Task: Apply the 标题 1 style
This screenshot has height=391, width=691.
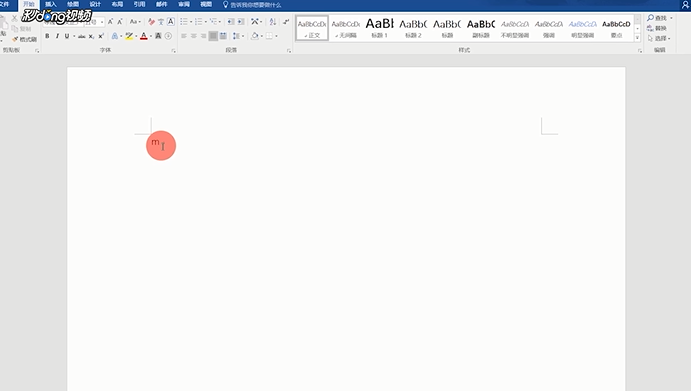Action: pos(379,28)
